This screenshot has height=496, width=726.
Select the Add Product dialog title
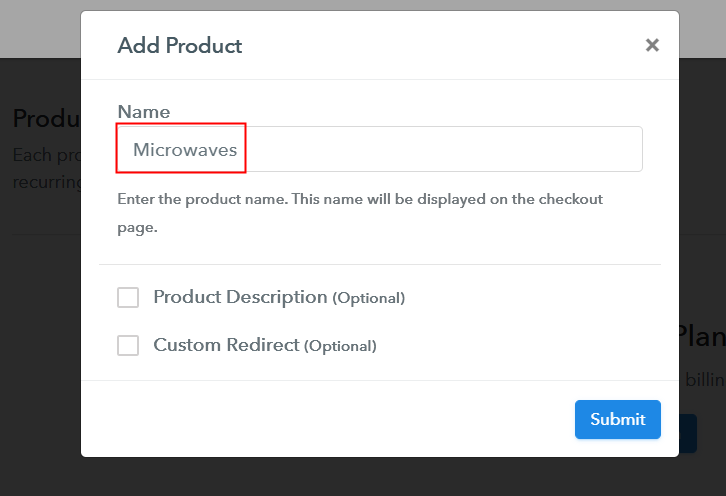(x=180, y=45)
